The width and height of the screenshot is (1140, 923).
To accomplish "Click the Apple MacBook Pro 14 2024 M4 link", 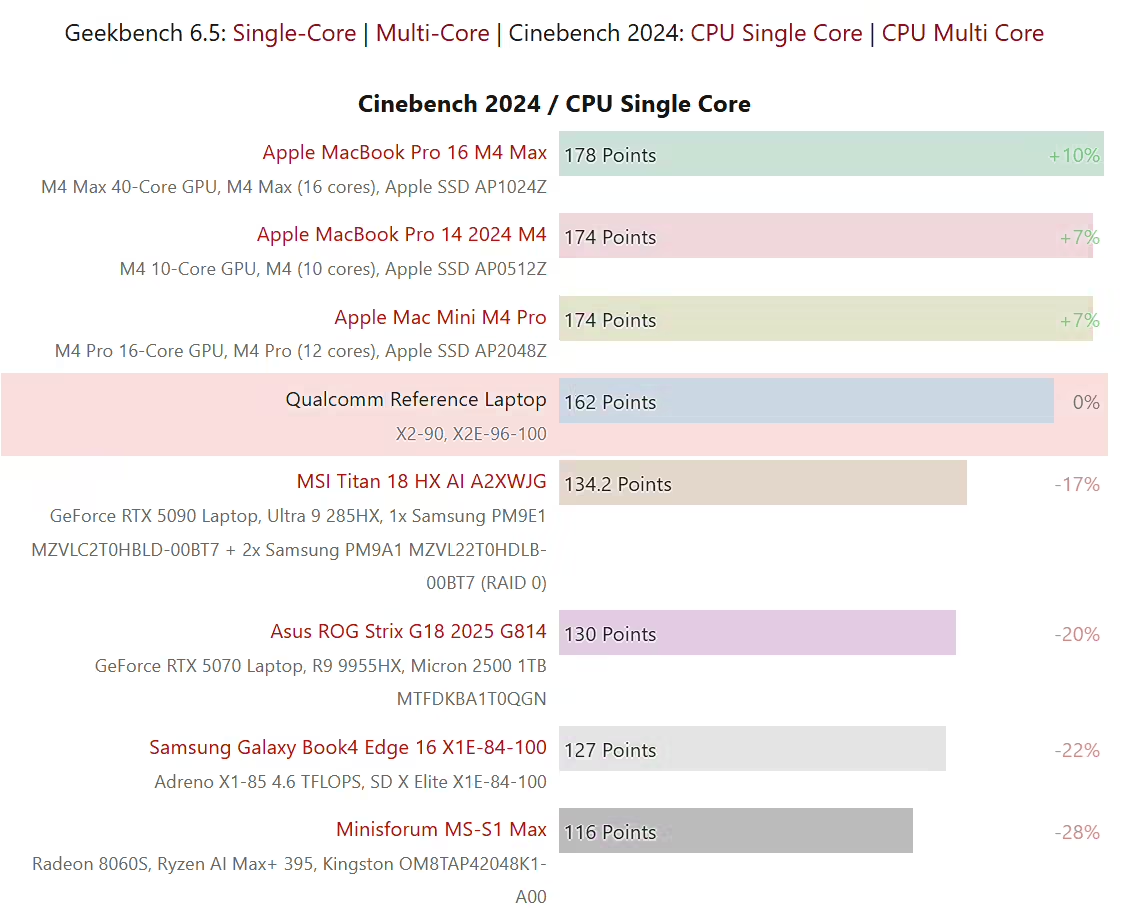I will [x=401, y=235].
